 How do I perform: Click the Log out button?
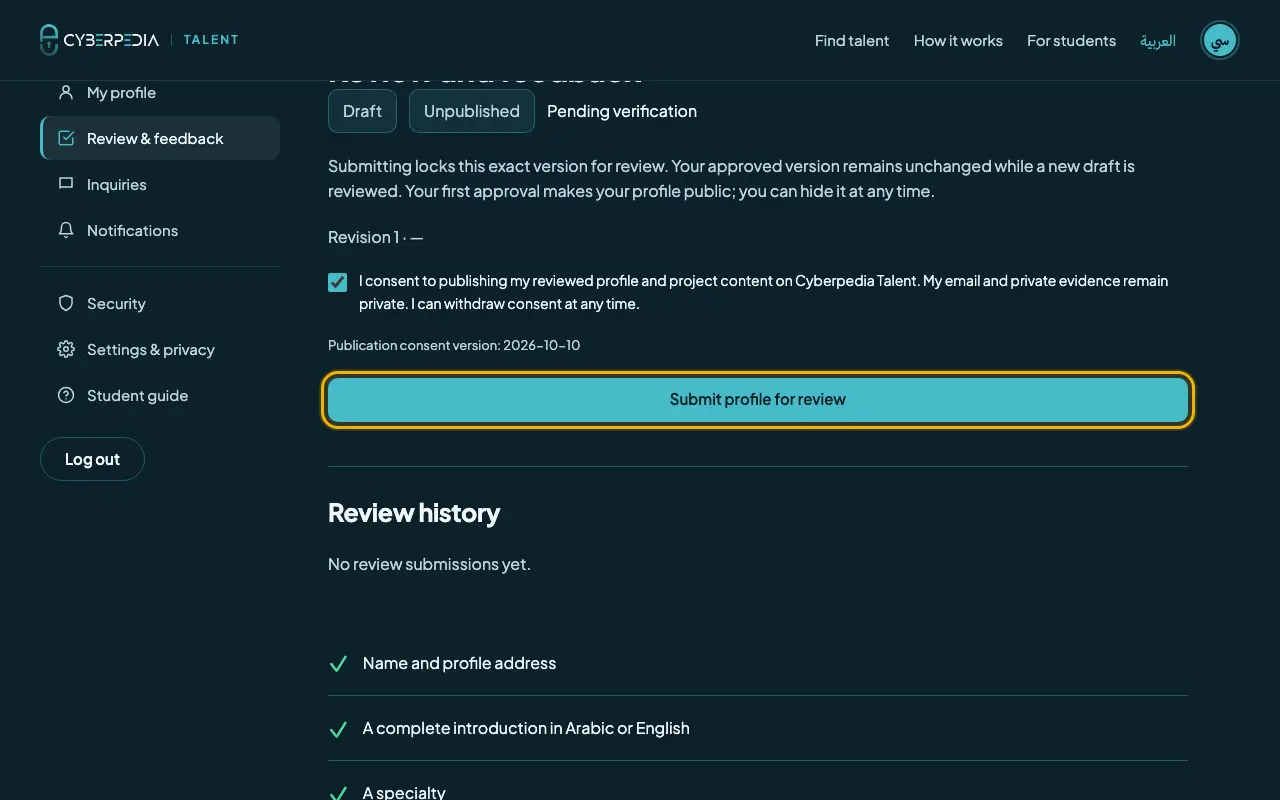[92, 459]
